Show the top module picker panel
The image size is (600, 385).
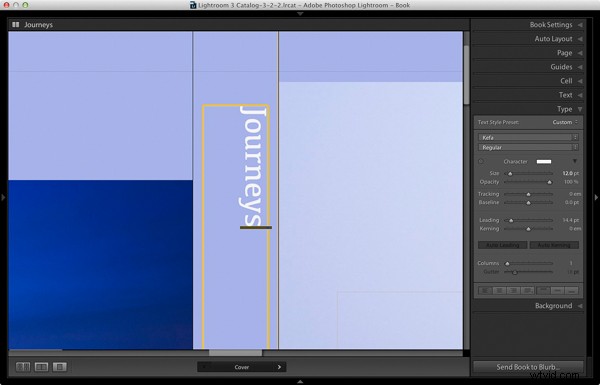pyautogui.click(x=300, y=14)
